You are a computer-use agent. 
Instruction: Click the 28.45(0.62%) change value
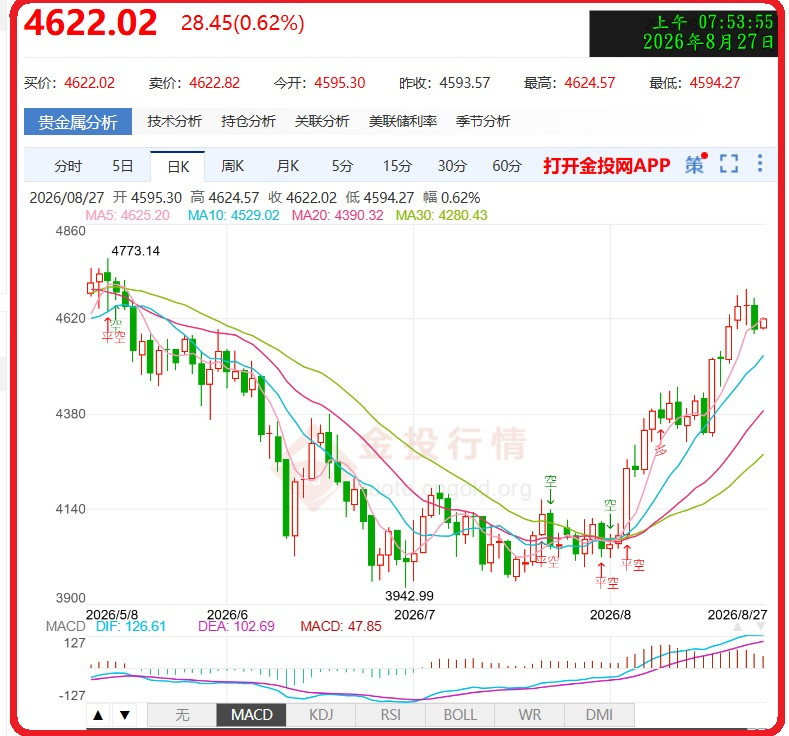tap(243, 23)
